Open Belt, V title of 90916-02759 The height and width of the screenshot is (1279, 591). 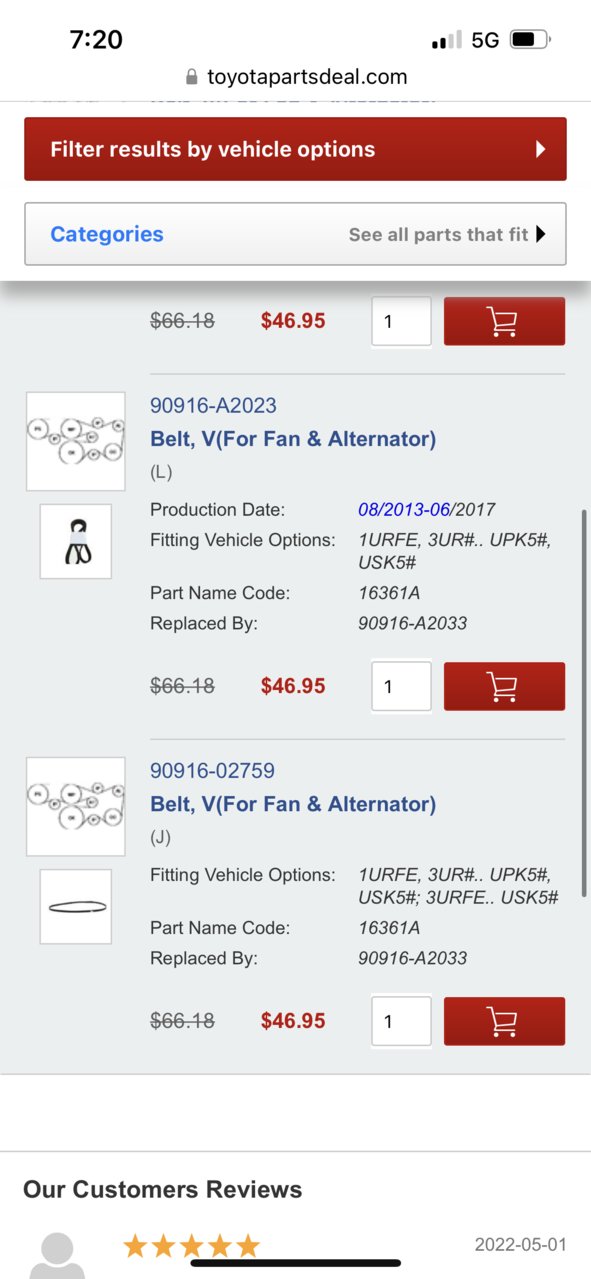point(293,803)
